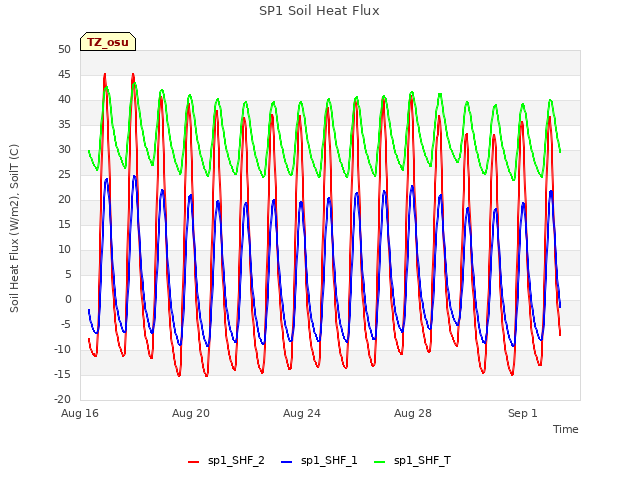The height and width of the screenshot is (480, 640).
Task: Click the y-axis value -5
Action: click(x=66, y=324)
